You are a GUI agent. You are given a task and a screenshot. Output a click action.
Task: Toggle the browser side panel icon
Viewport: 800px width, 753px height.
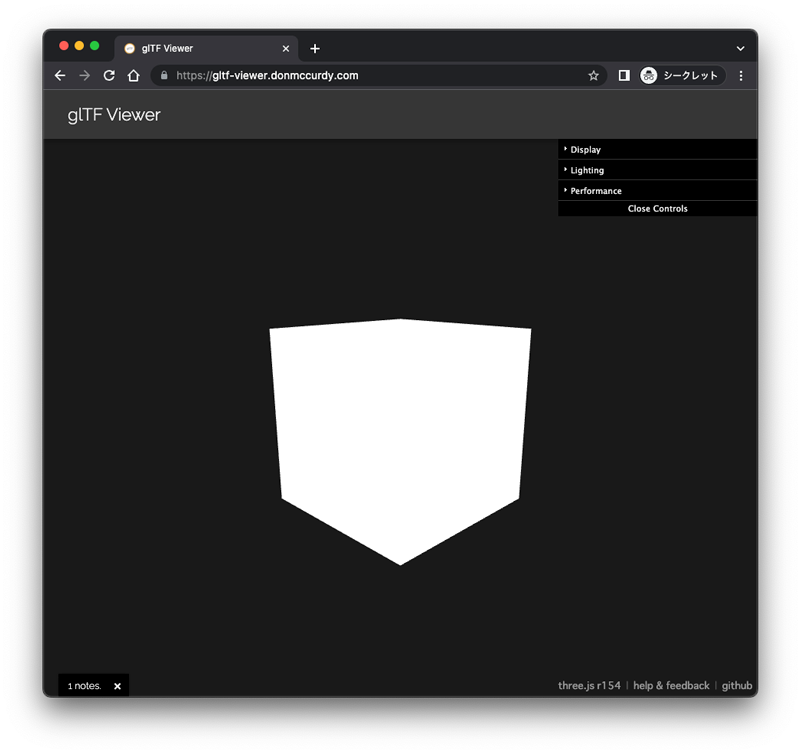point(623,76)
